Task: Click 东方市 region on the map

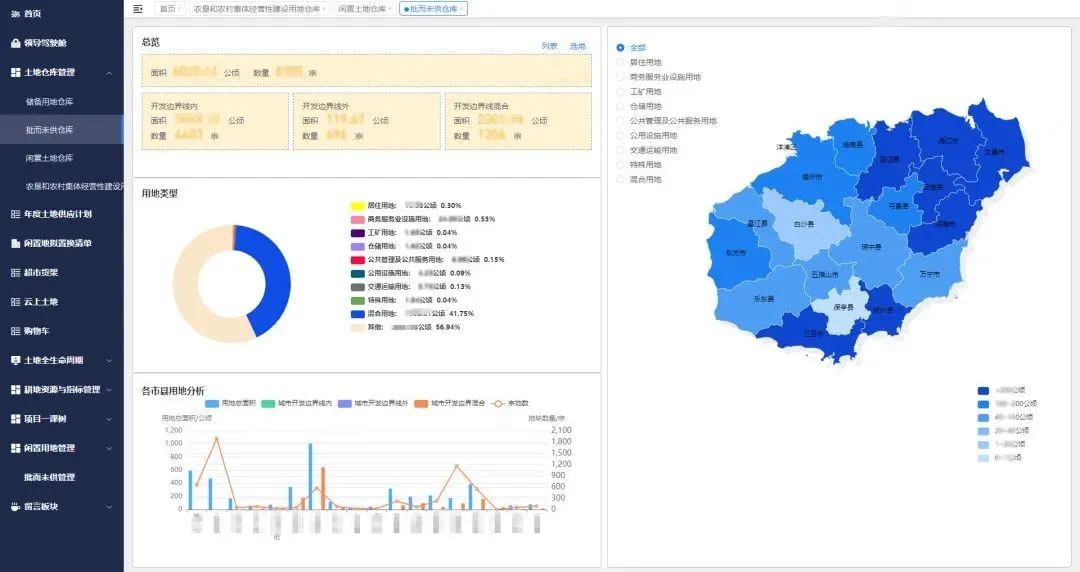Action: (736, 253)
